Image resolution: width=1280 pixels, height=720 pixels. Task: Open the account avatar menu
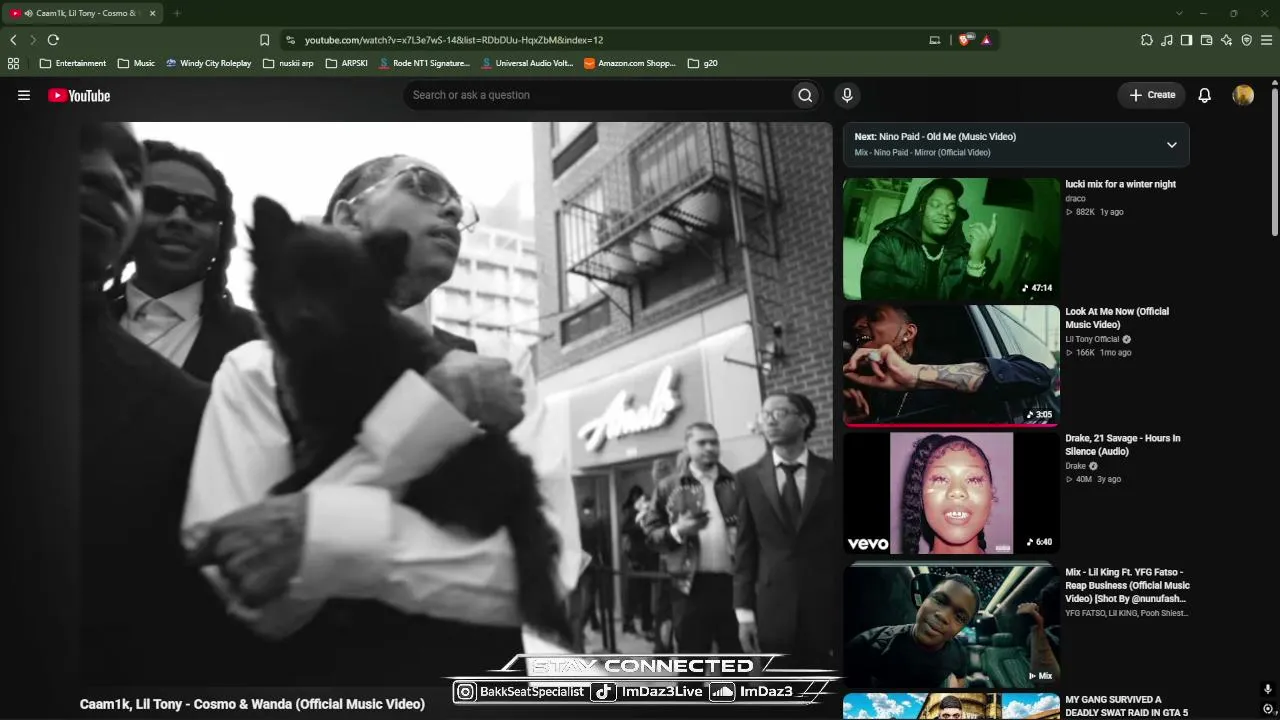(x=1243, y=95)
